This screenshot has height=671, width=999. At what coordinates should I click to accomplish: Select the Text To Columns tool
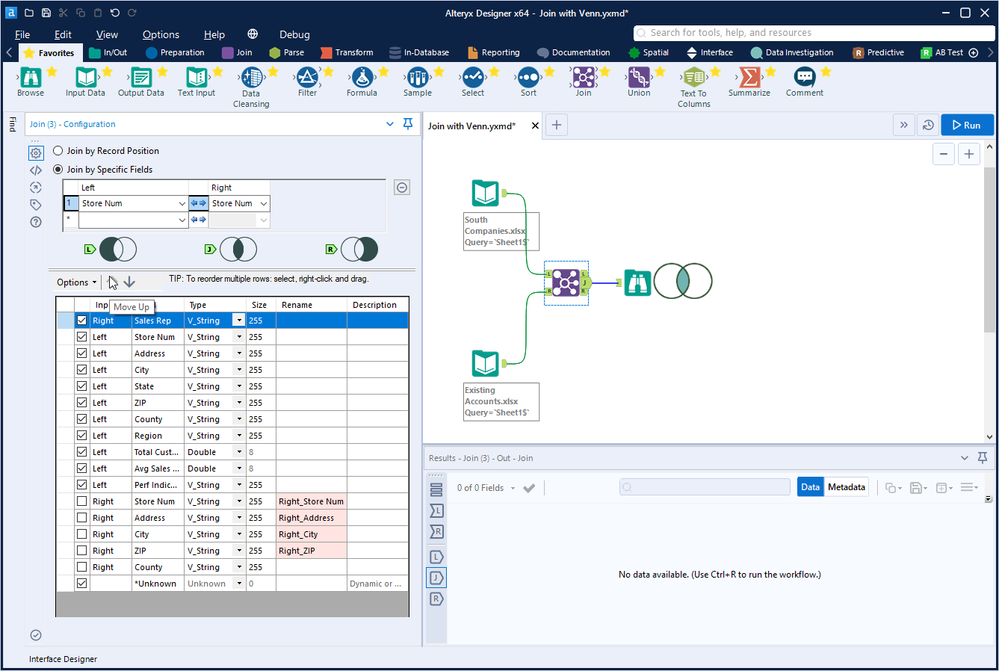(694, 78)
